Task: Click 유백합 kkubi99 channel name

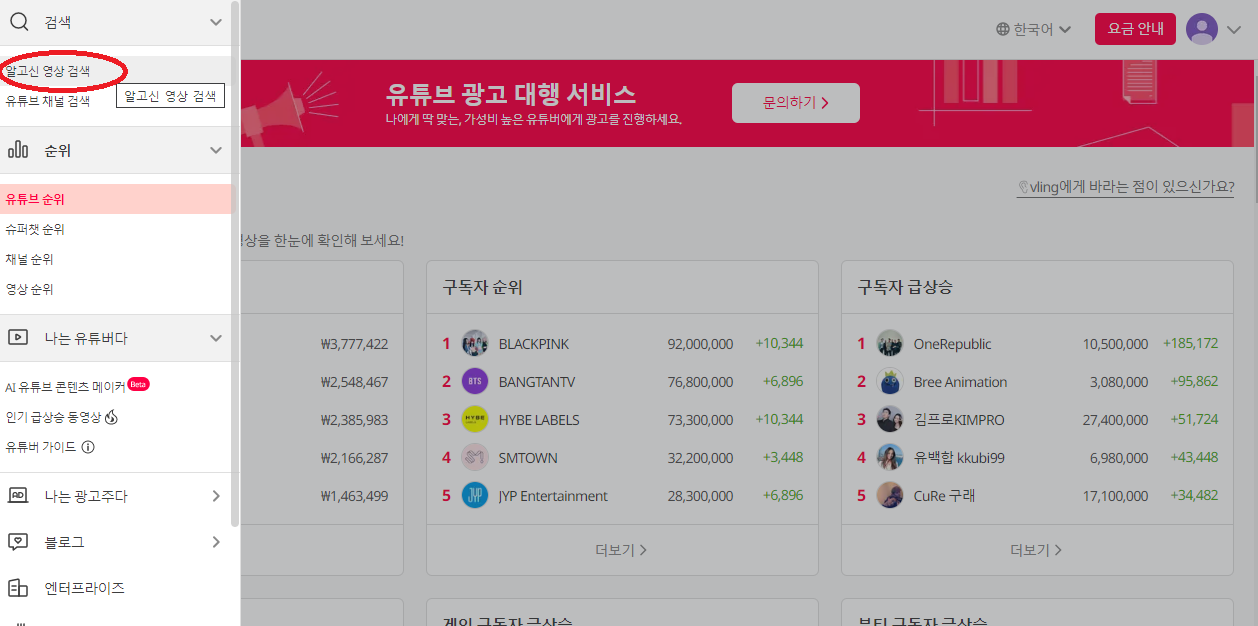Action: pyautogui.click(x=959, y=458)
